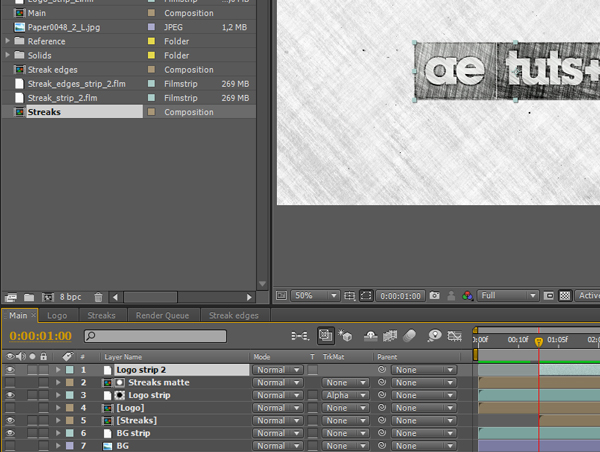Open TrkMat Alpha dropdown for Logo strip
The height and width of the screenshot is (452, 600).
346,395
